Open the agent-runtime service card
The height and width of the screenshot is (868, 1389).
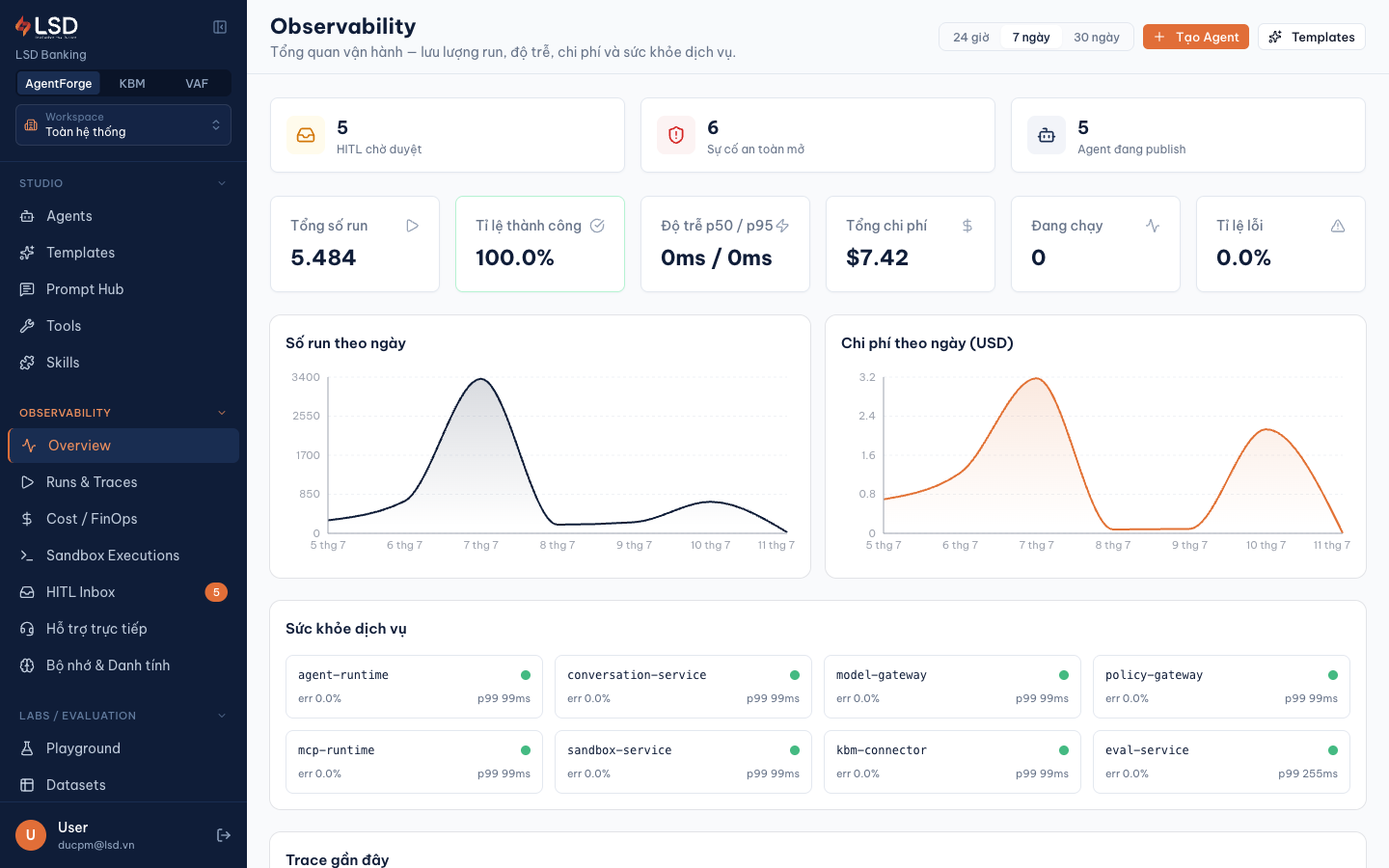(414, 687)
